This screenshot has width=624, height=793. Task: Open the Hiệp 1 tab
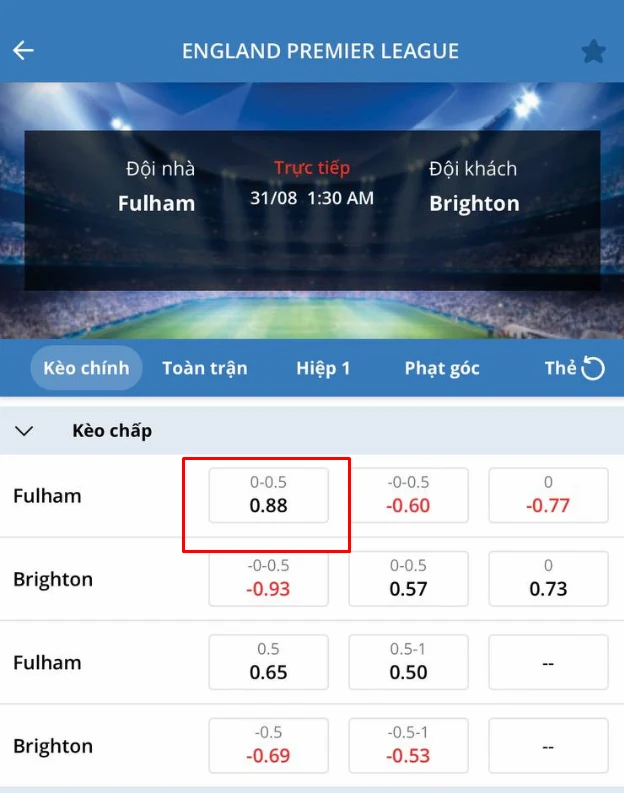point(323,368)
